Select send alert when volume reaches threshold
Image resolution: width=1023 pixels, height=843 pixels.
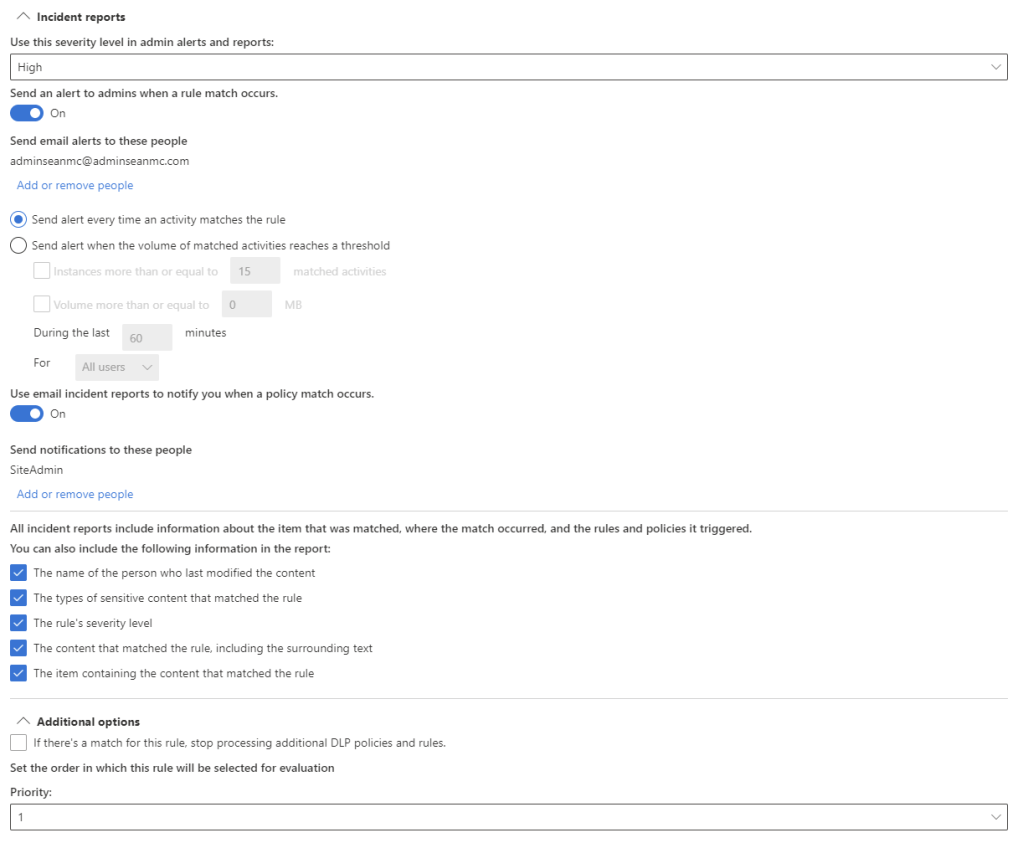[x=19, y=245]
